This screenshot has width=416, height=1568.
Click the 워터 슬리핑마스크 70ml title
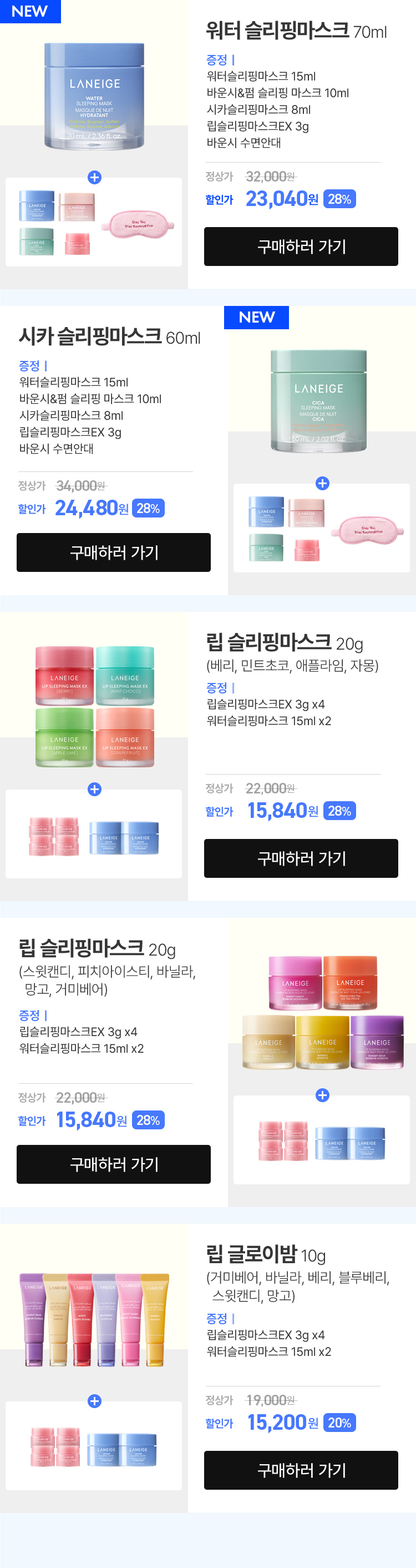296,31
